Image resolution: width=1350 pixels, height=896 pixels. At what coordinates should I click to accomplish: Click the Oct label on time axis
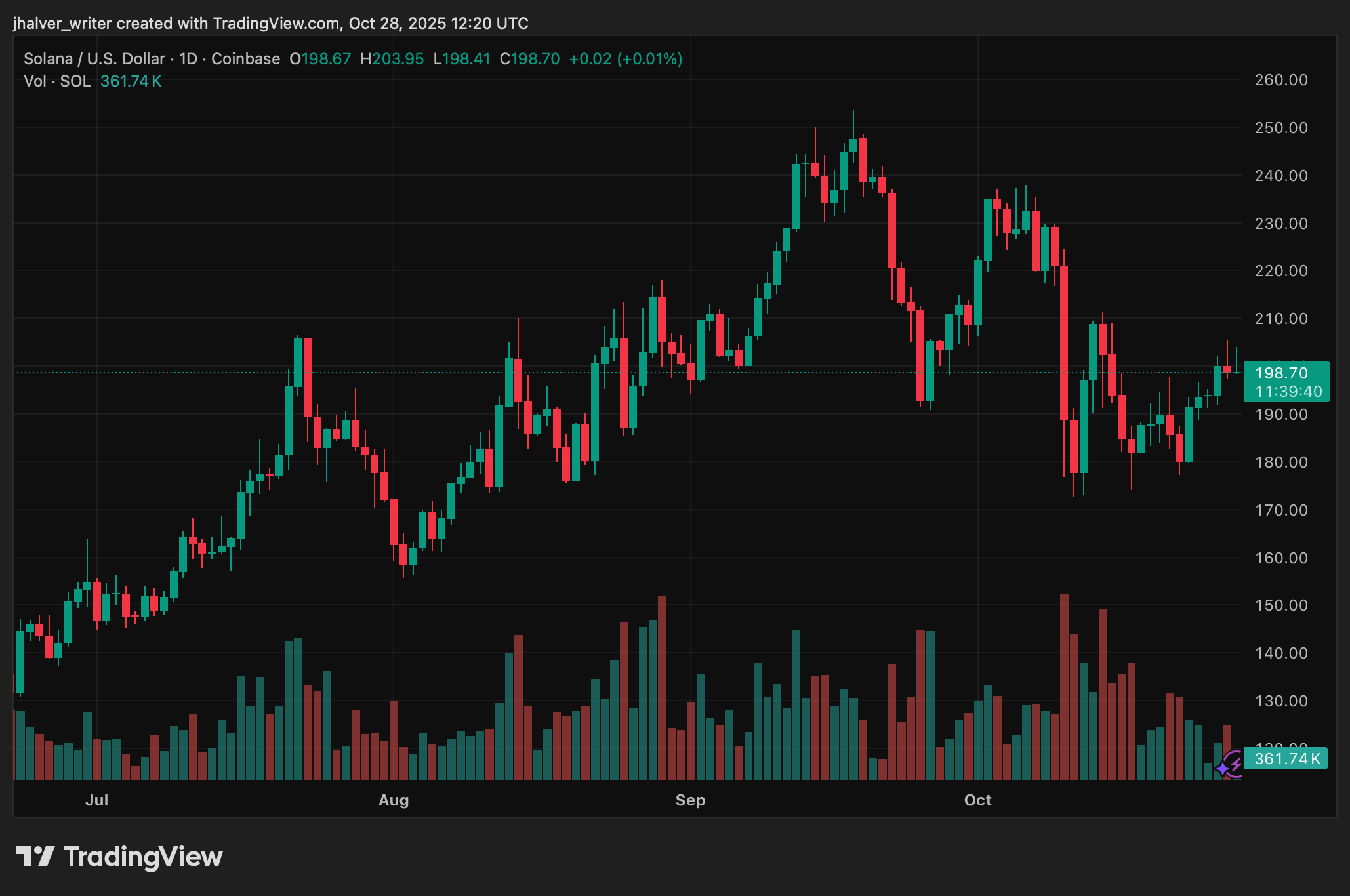[x=977, y=800]
